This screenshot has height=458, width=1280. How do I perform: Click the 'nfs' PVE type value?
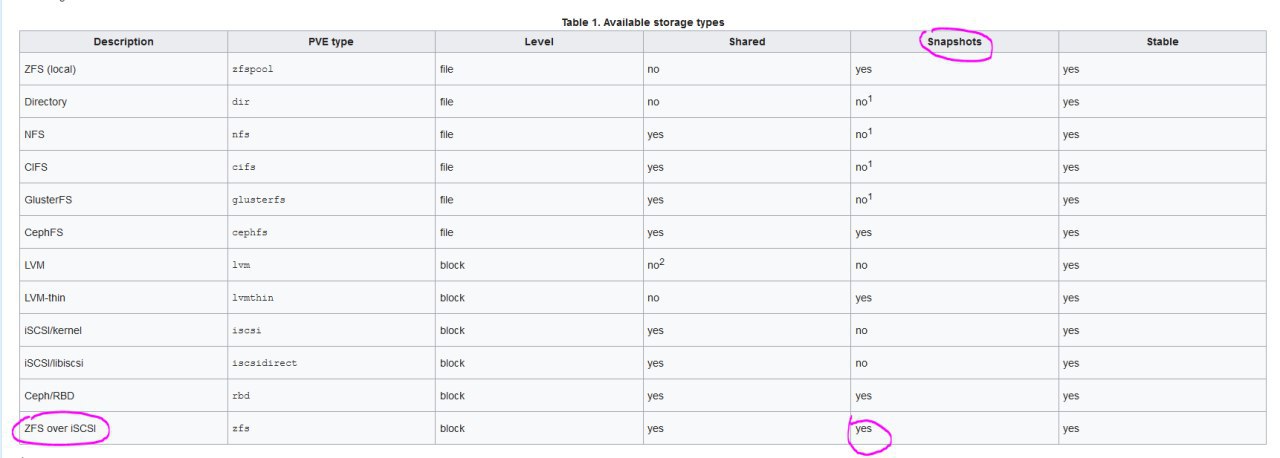[x=240, y=135]
